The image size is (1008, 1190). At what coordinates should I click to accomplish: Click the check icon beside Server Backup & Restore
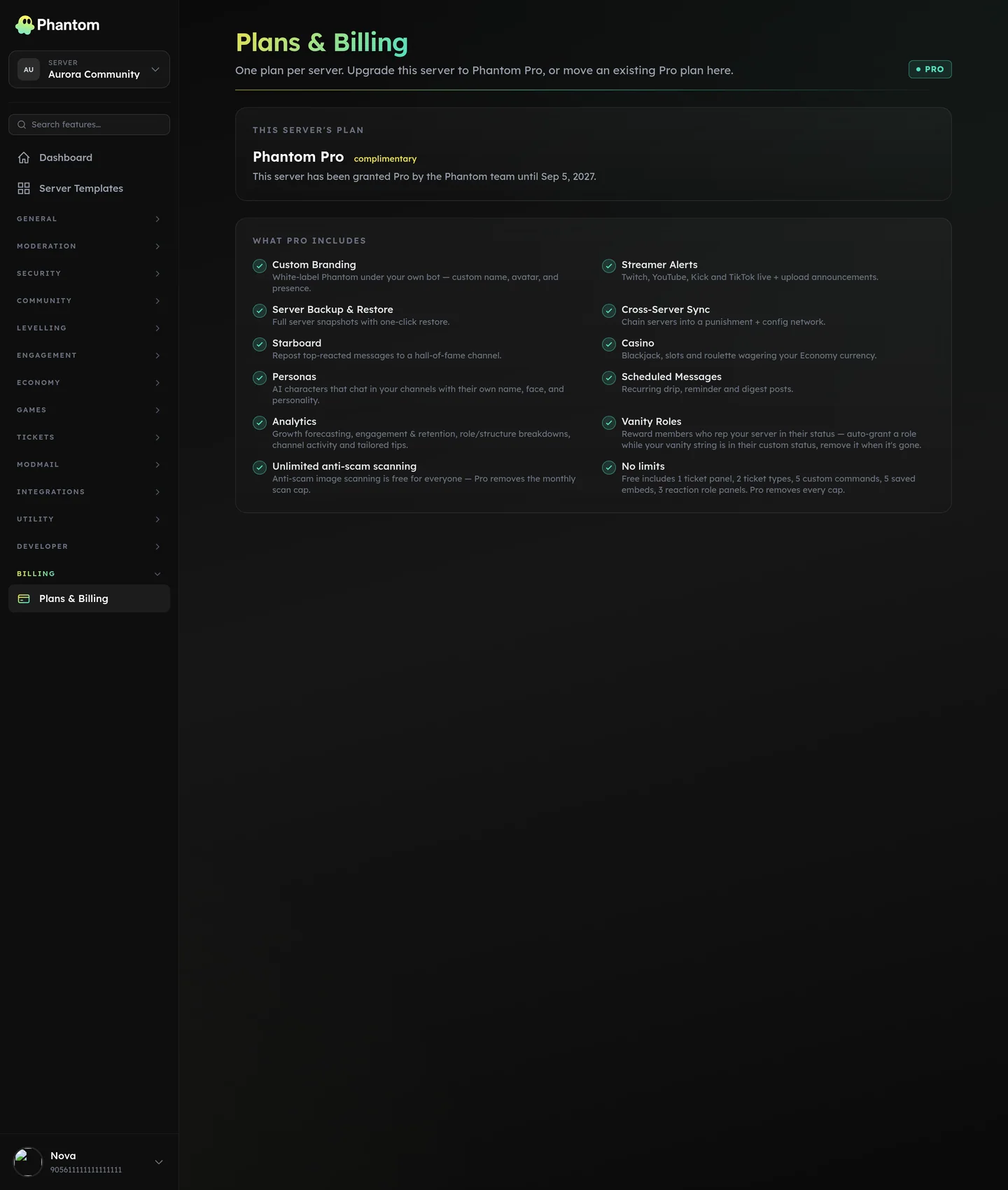260,311
